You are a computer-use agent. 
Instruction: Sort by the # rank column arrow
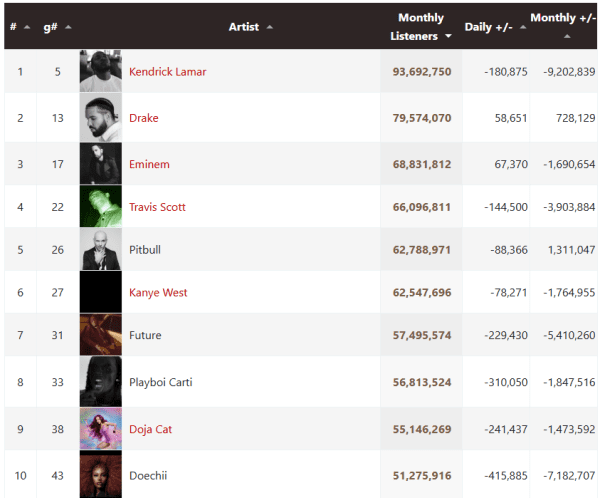point(27,27)
